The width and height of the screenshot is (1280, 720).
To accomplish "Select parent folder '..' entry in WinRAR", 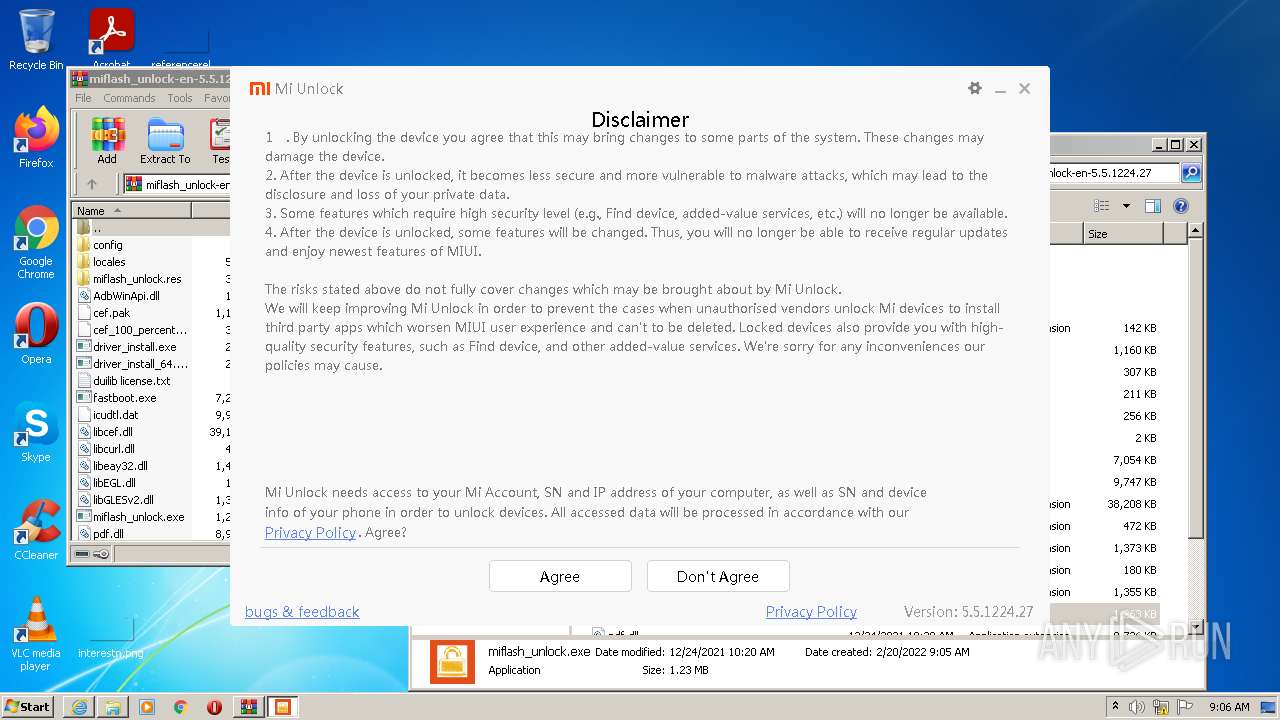I will pyautogui.click(x=97, y=227).
